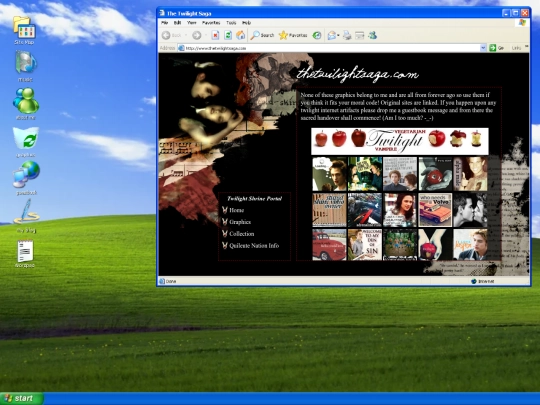Click the 'Done' status bar text
Screen dimensions: 540x405
(171, 281)
